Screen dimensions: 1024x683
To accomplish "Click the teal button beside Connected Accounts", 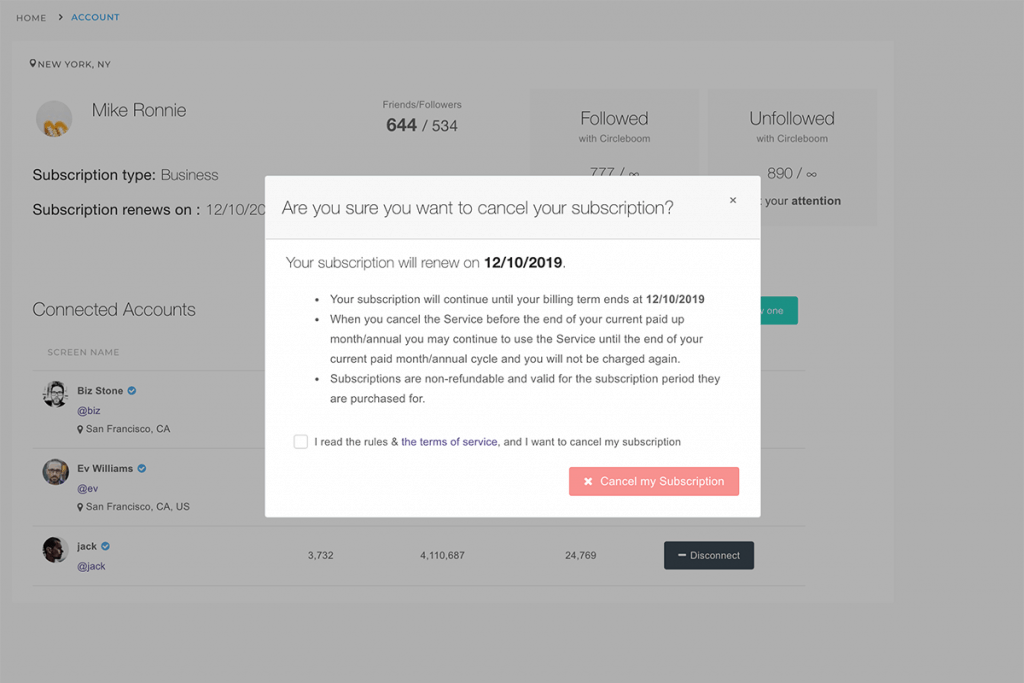I will pos(778,311).
